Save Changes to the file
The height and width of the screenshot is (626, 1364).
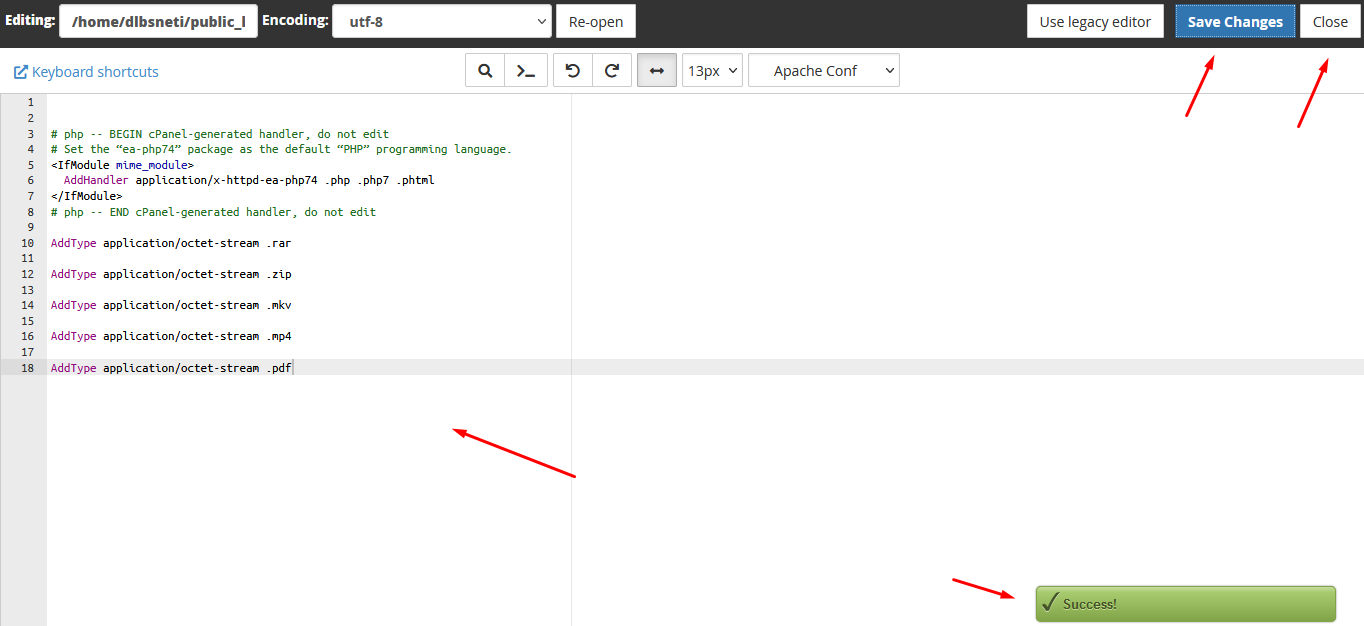click(1235, 21)
